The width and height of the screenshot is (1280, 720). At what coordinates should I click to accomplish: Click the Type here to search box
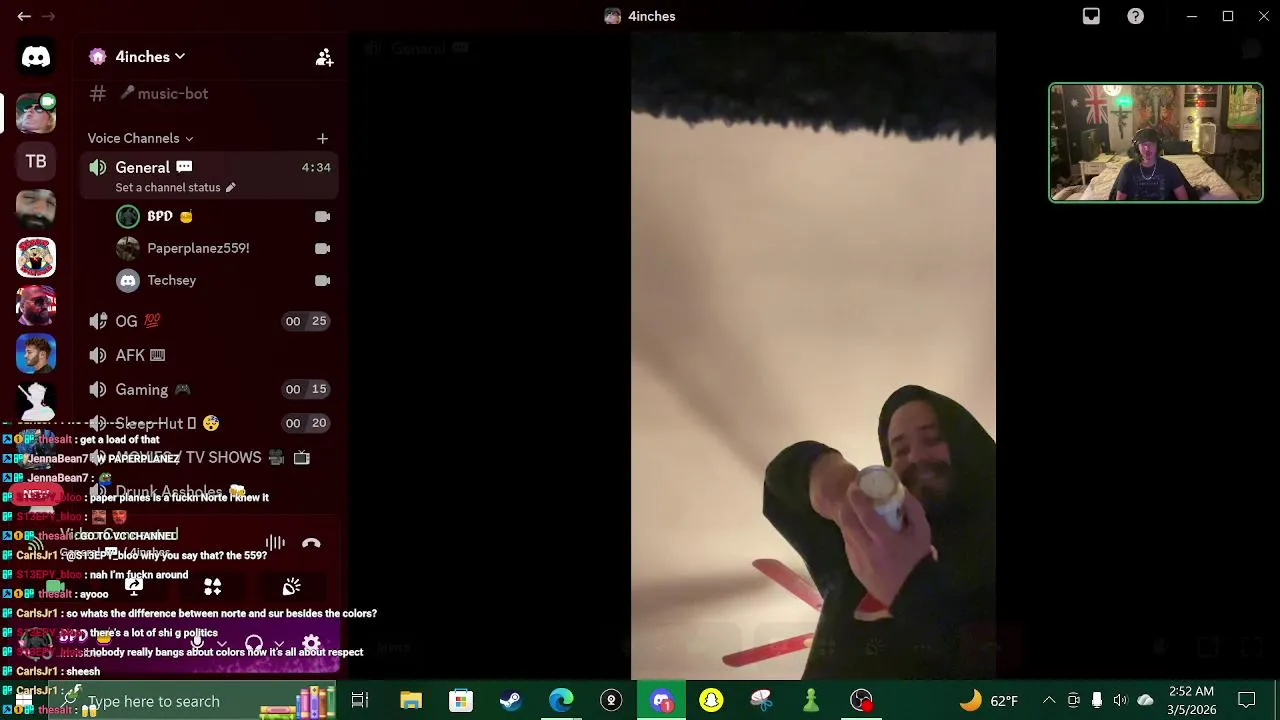point(190,701)
